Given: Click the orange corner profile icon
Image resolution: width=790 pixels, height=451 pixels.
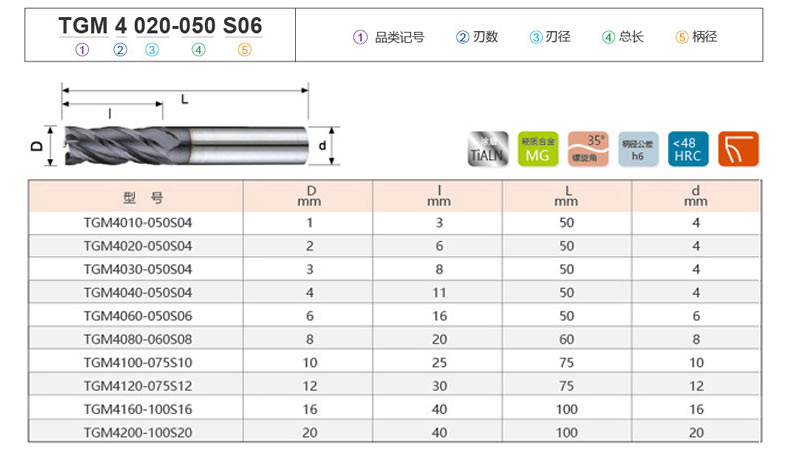Looking at the screenshot, I should pyautogui.click(x=738, y=149).
